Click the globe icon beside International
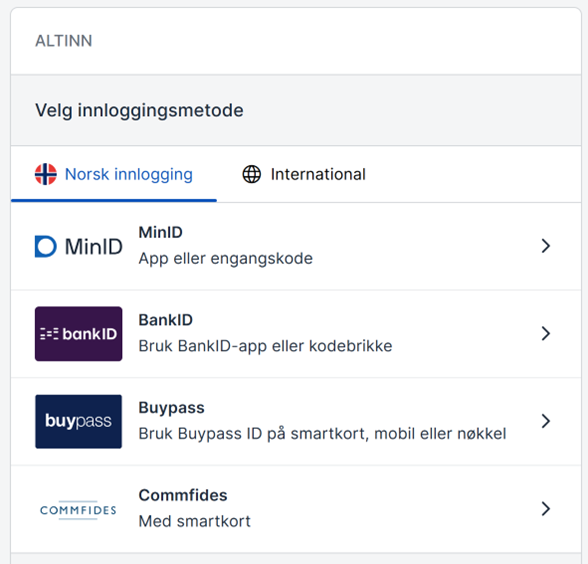 pyautogui.click(x=252, y=174)
